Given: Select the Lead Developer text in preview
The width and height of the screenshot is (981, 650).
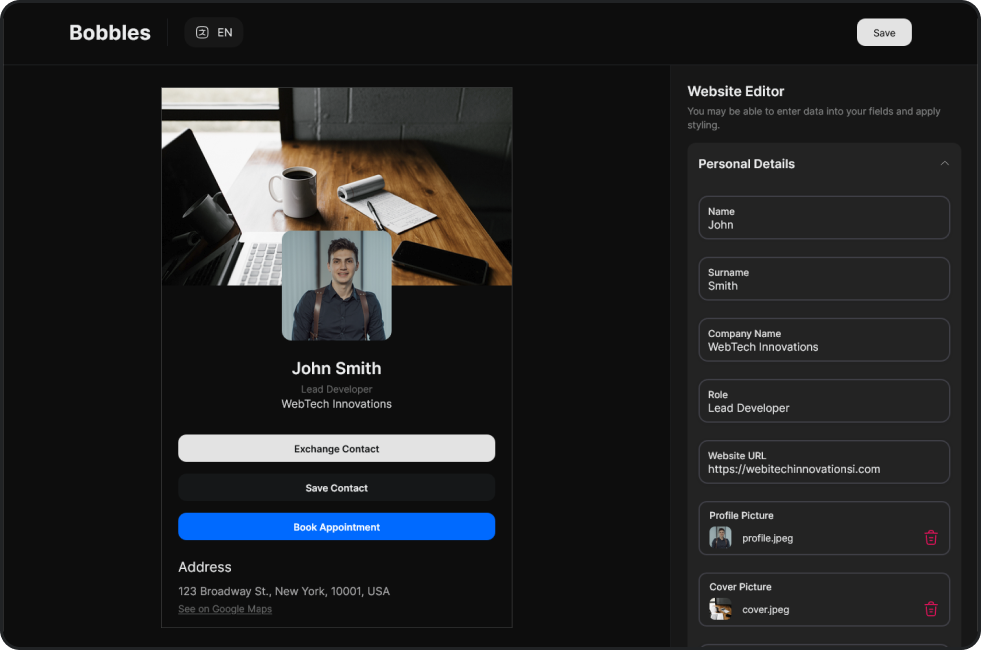Looking at the screenshot, I should click(337, 389).
